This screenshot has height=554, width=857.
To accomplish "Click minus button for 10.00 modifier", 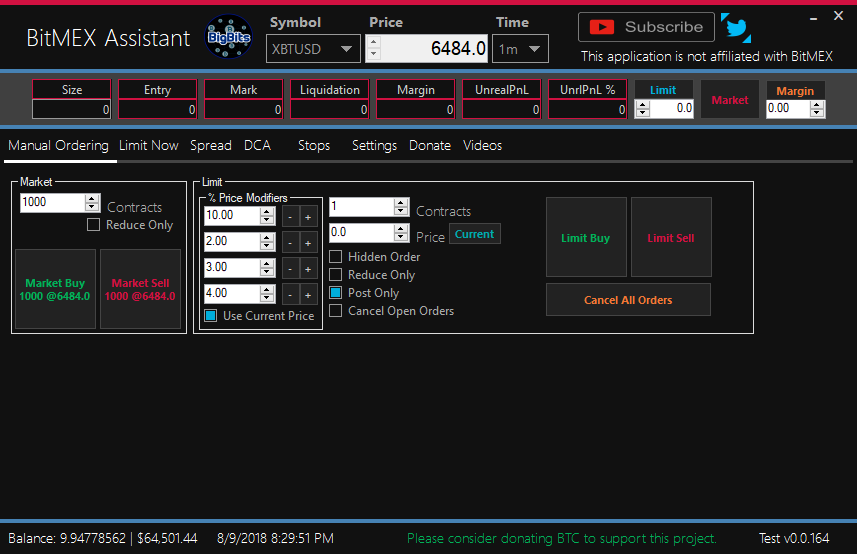I will (x=290, y=217).
